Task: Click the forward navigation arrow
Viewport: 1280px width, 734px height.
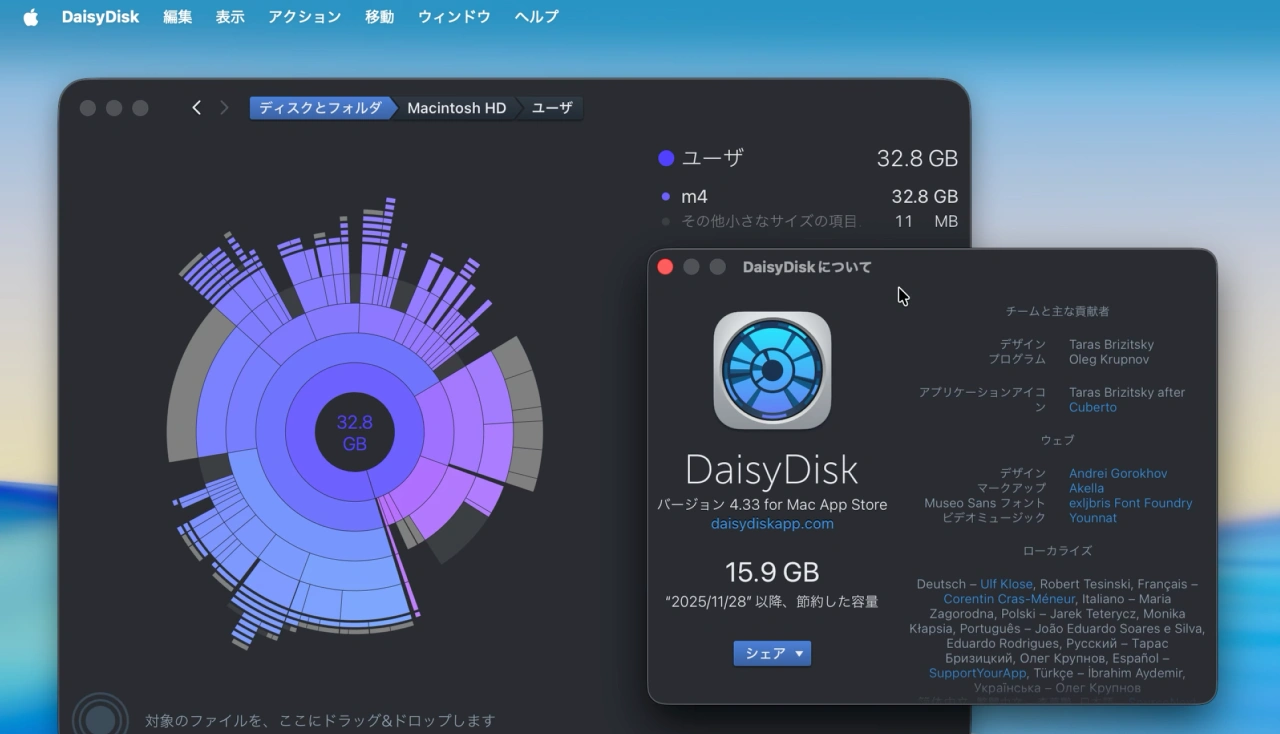Action: pos(222,107)
